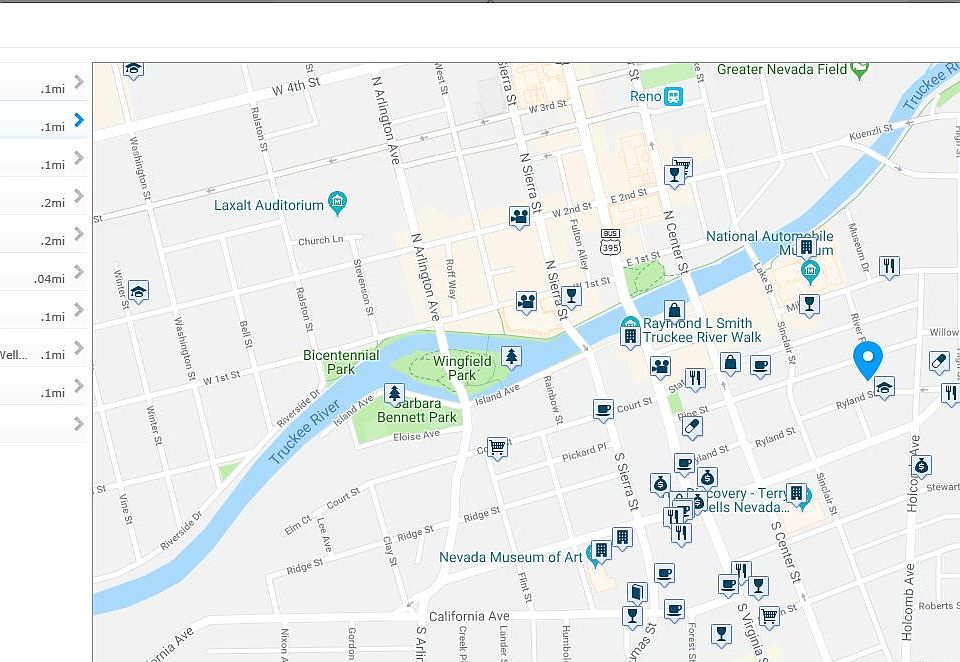Open the shopping cart marker near Court St

point(497,448)
